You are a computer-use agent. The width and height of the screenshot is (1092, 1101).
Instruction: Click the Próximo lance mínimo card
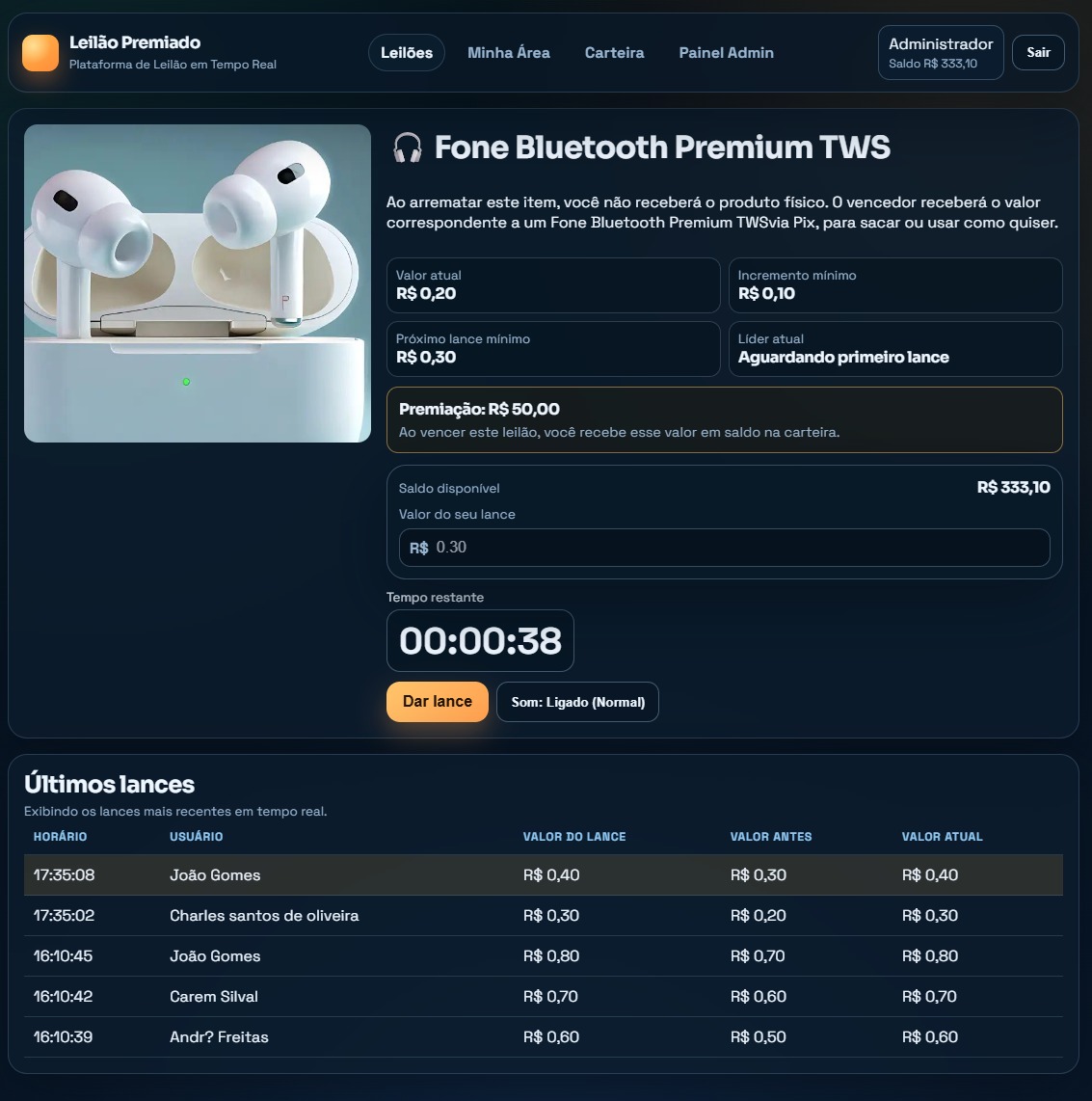tap(552, 349)
